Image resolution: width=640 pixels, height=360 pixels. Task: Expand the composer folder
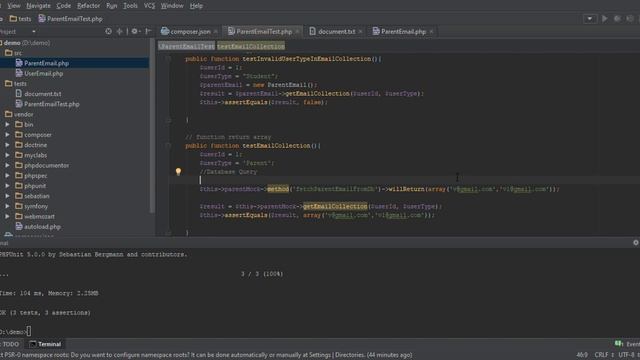click(7, 135)
